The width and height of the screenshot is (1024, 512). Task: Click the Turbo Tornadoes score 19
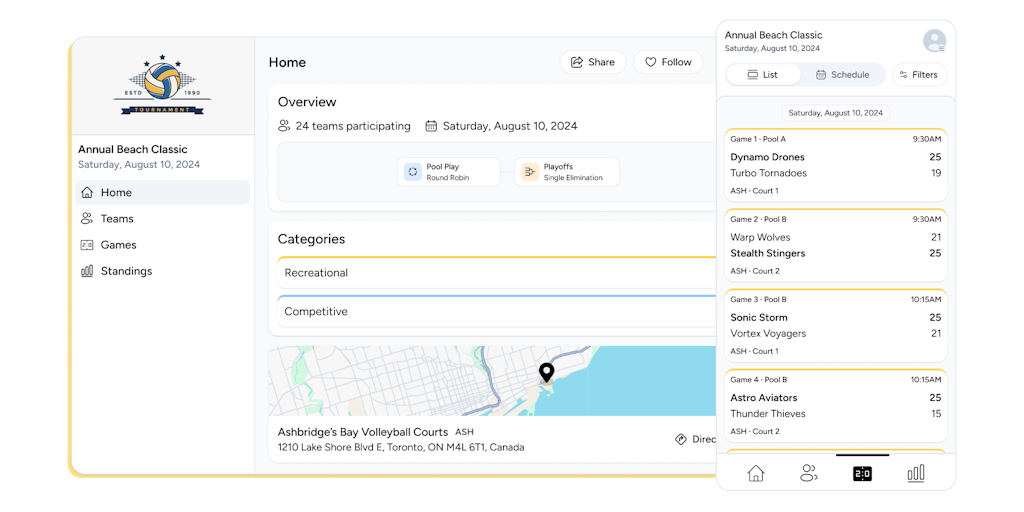(936, 173)
